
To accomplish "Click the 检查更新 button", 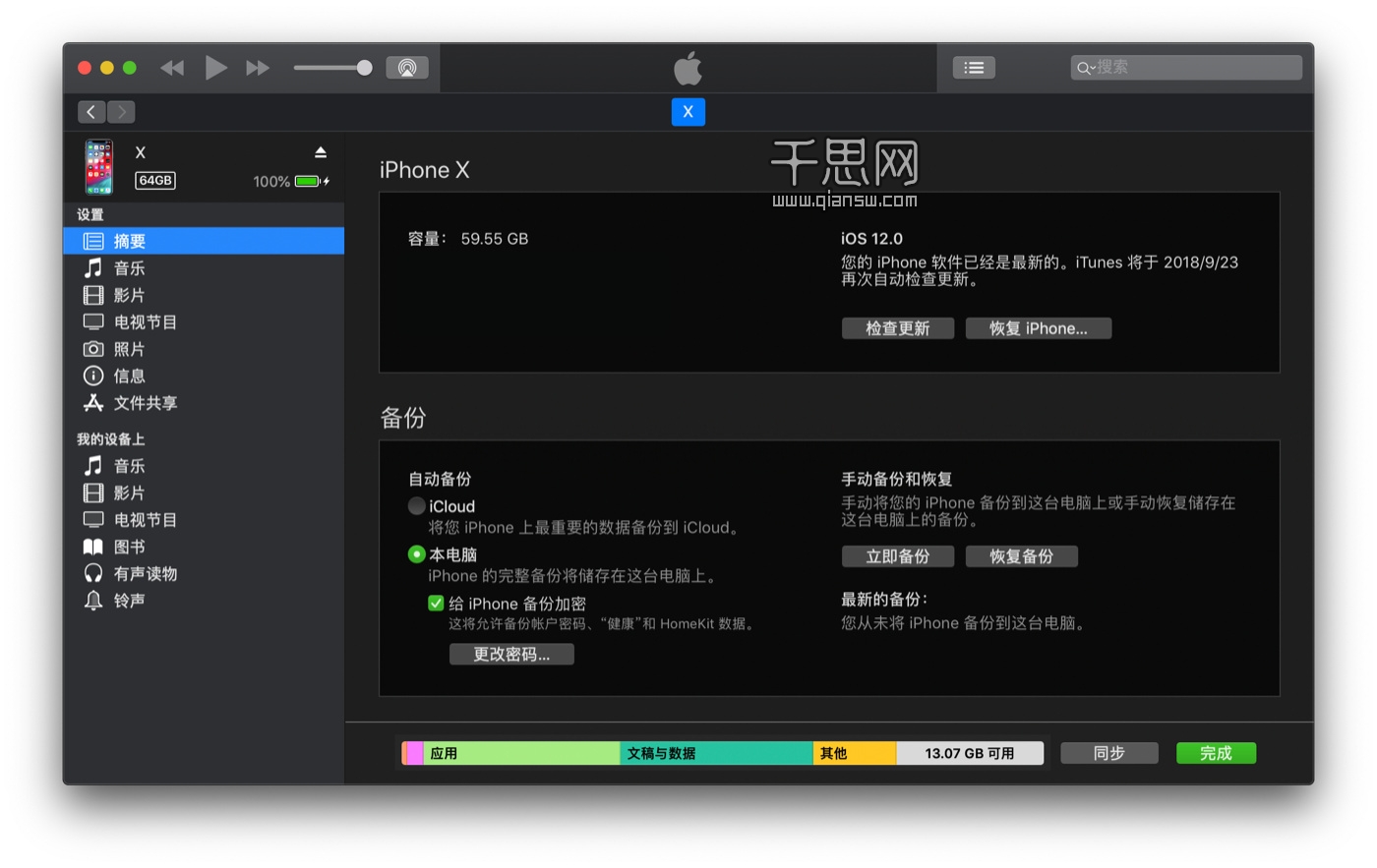I will [x=898, y=328].
